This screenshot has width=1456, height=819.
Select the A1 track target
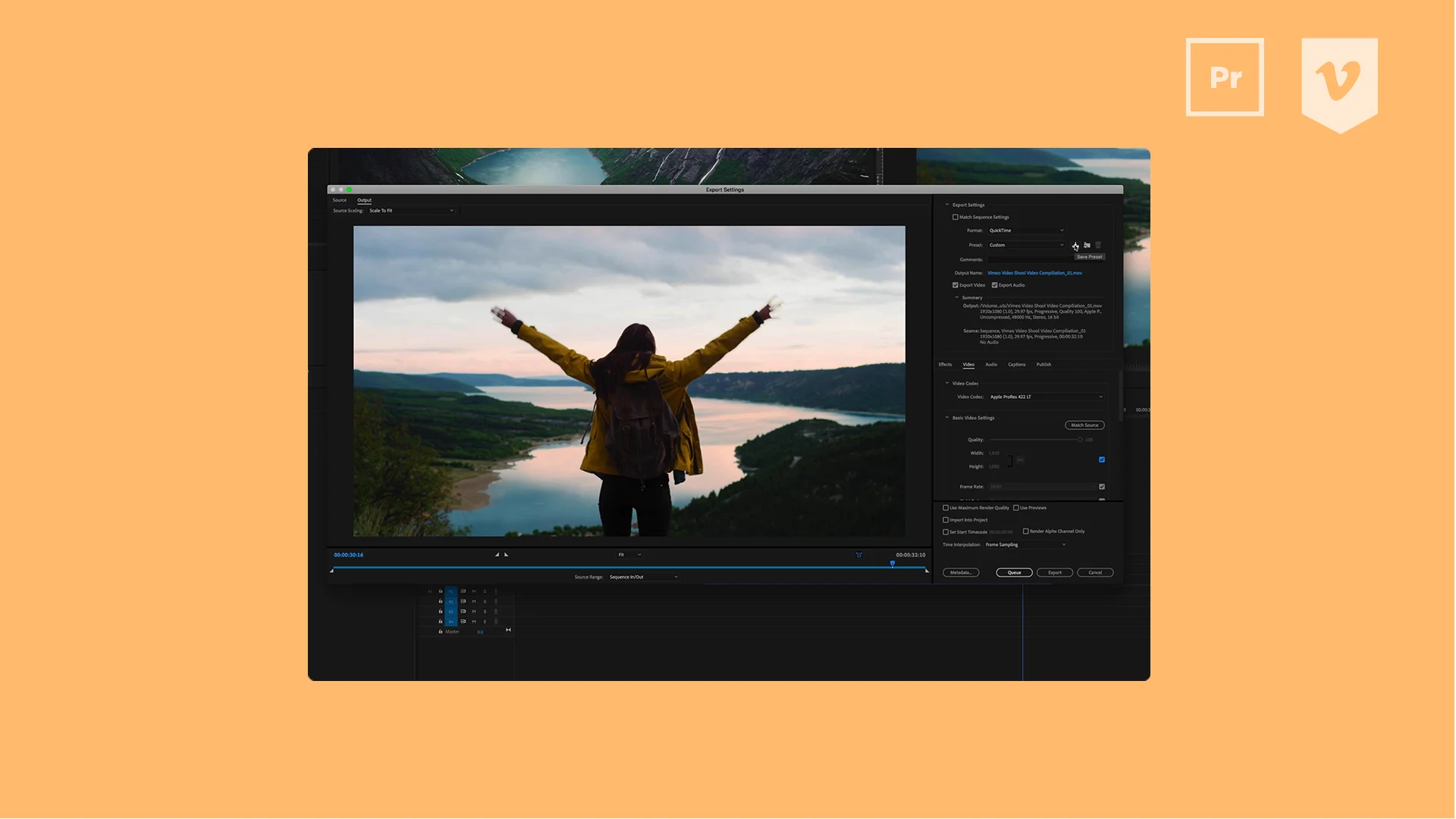click(451, 591)
